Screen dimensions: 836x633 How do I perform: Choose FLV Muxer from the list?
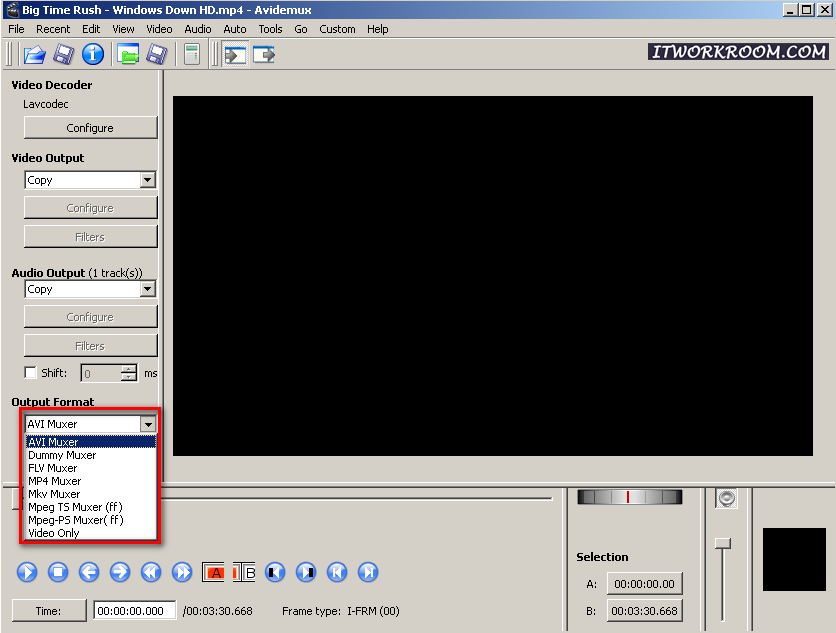click(91, 468)
